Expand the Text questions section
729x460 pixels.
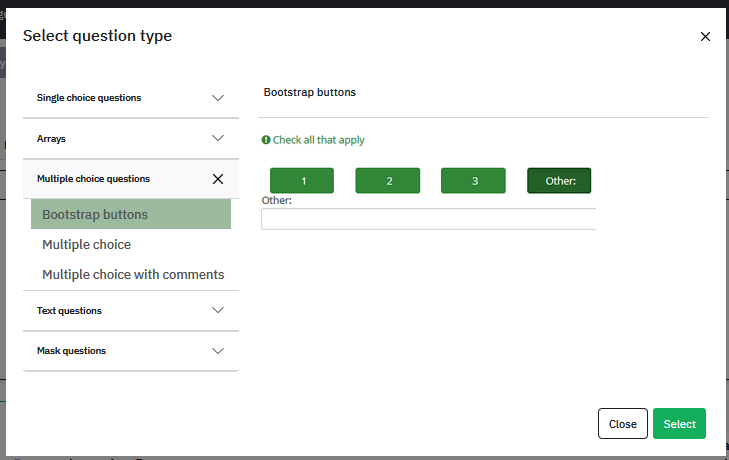tap(131, 311)
